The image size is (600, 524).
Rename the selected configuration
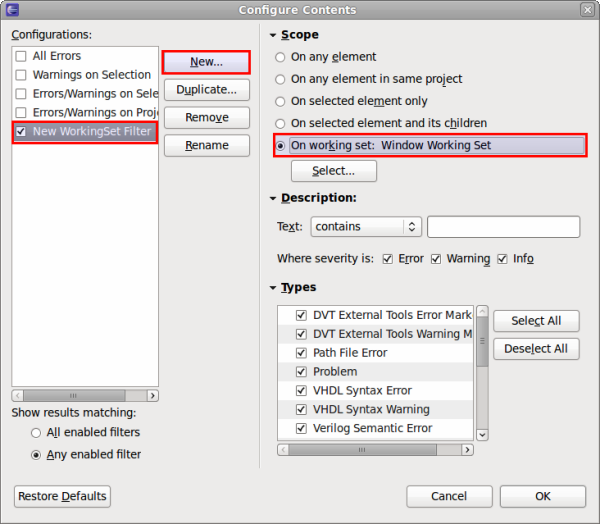[207, 145]
